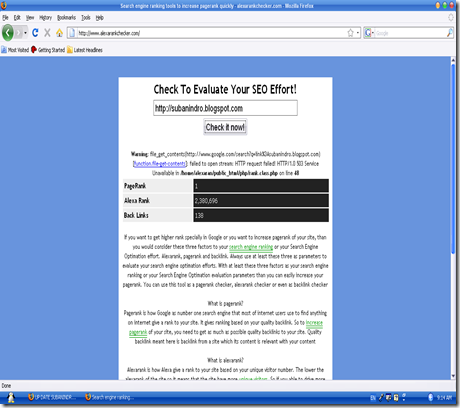Click the Done status bar text
This screenshot has width=460, height=408.
[6, 386]
